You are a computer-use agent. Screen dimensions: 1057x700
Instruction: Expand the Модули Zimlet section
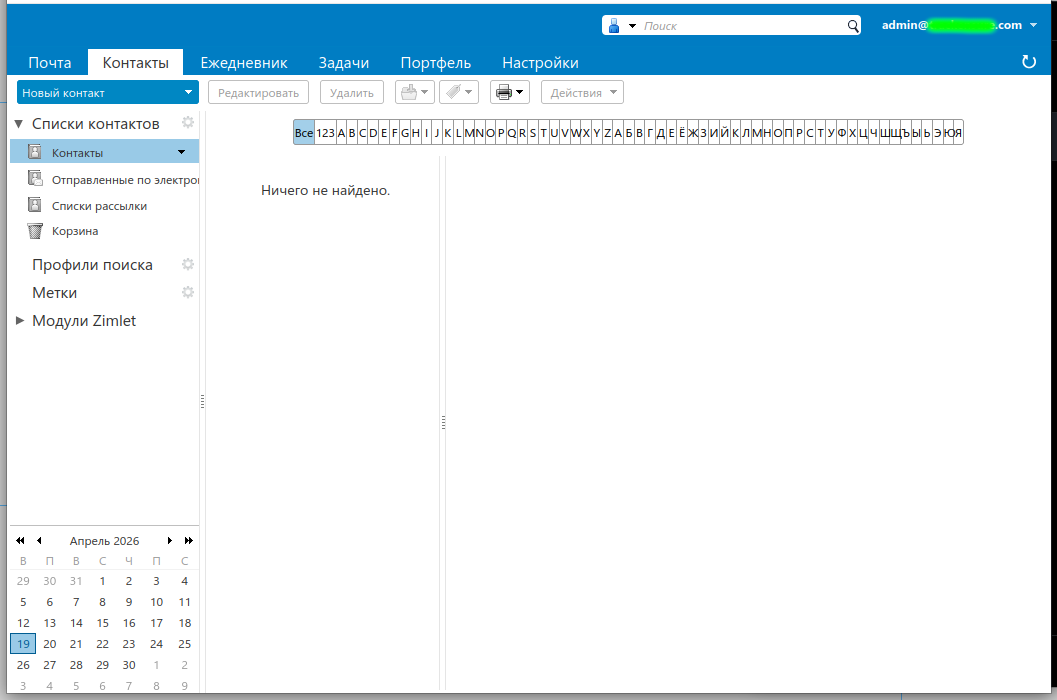(20, 320)
